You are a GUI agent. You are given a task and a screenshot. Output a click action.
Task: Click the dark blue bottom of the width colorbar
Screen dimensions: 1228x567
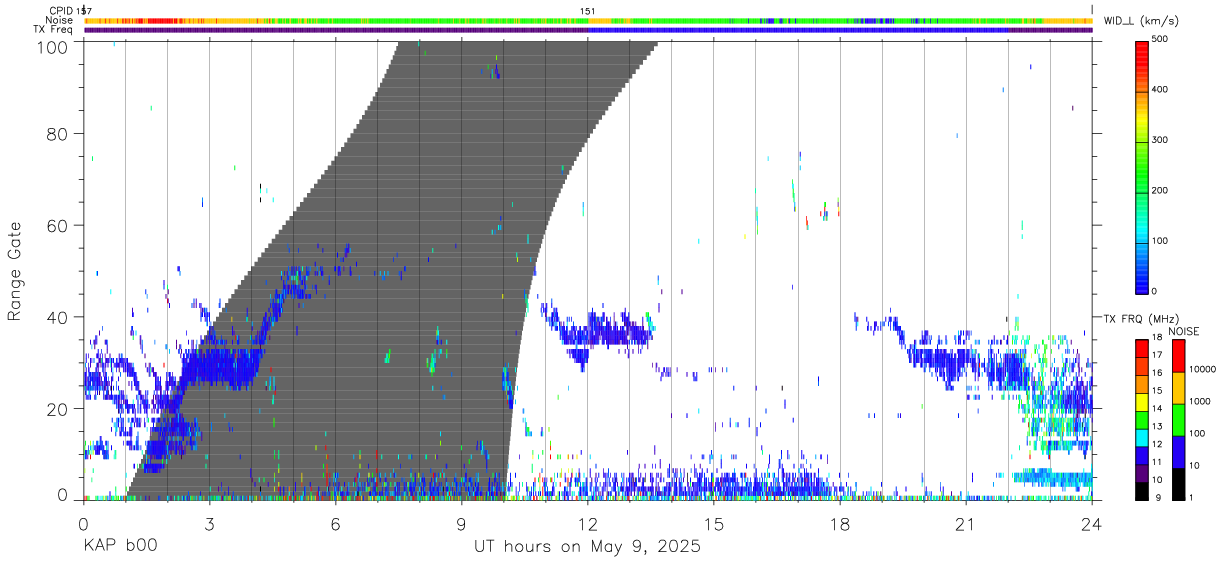pyautogui.click(x=1141, y=282)
